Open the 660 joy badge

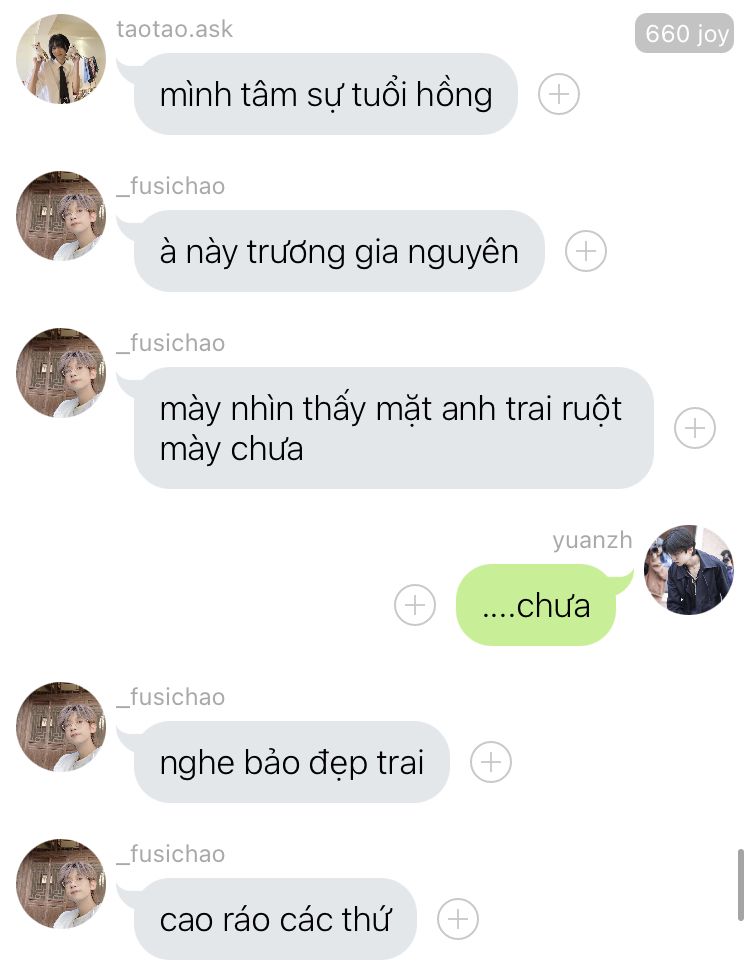coord(684,33)
